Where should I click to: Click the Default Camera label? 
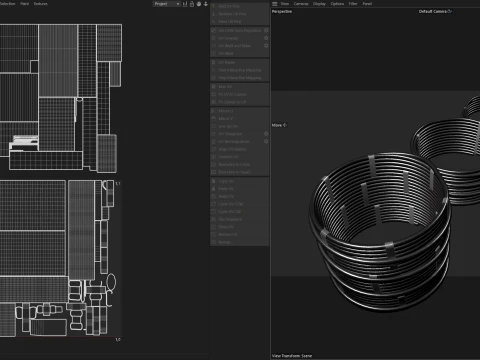coord(433,11)
